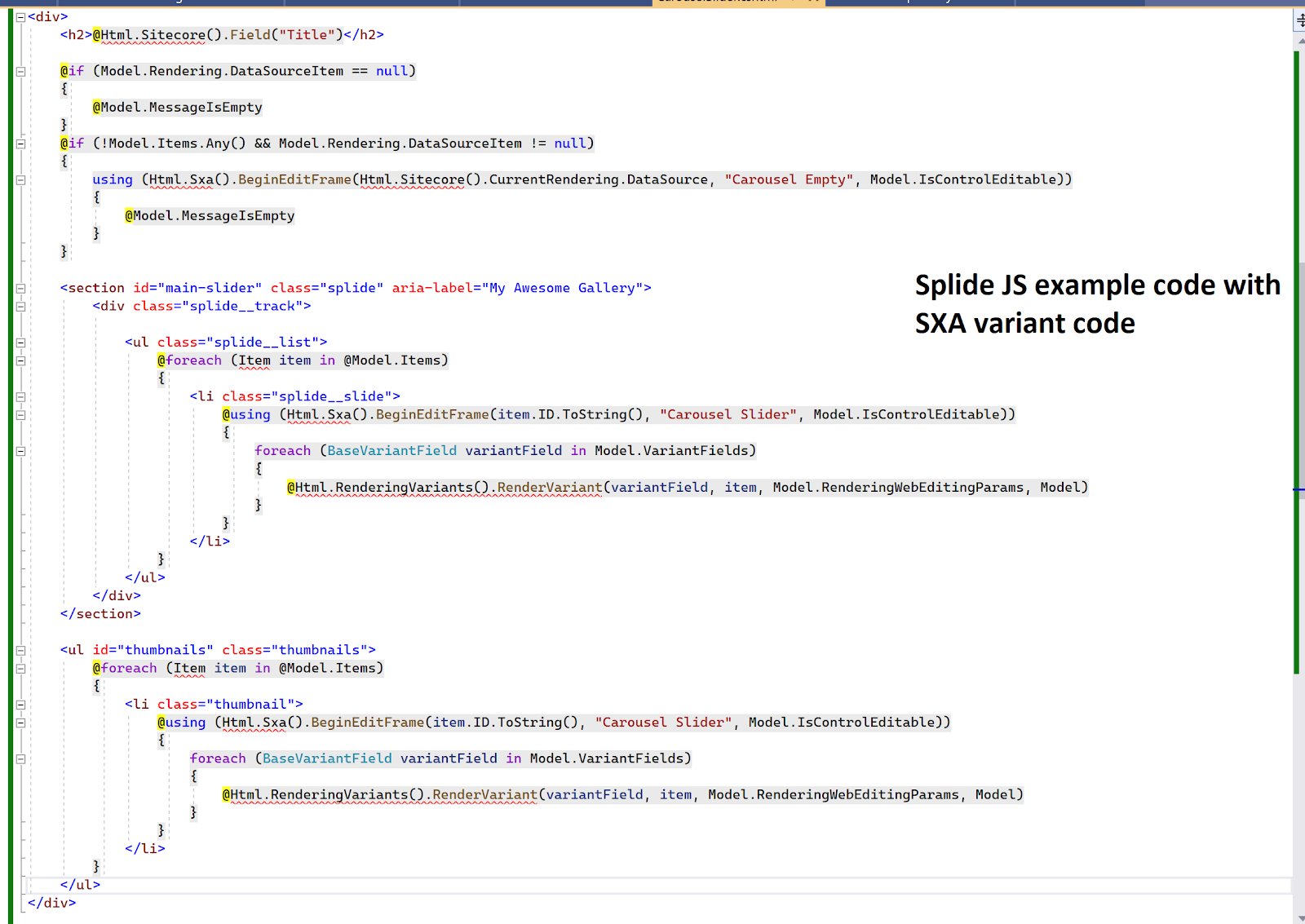
Task: Click the "Carousel Empty" string literal
Action: tap(789, 179)
